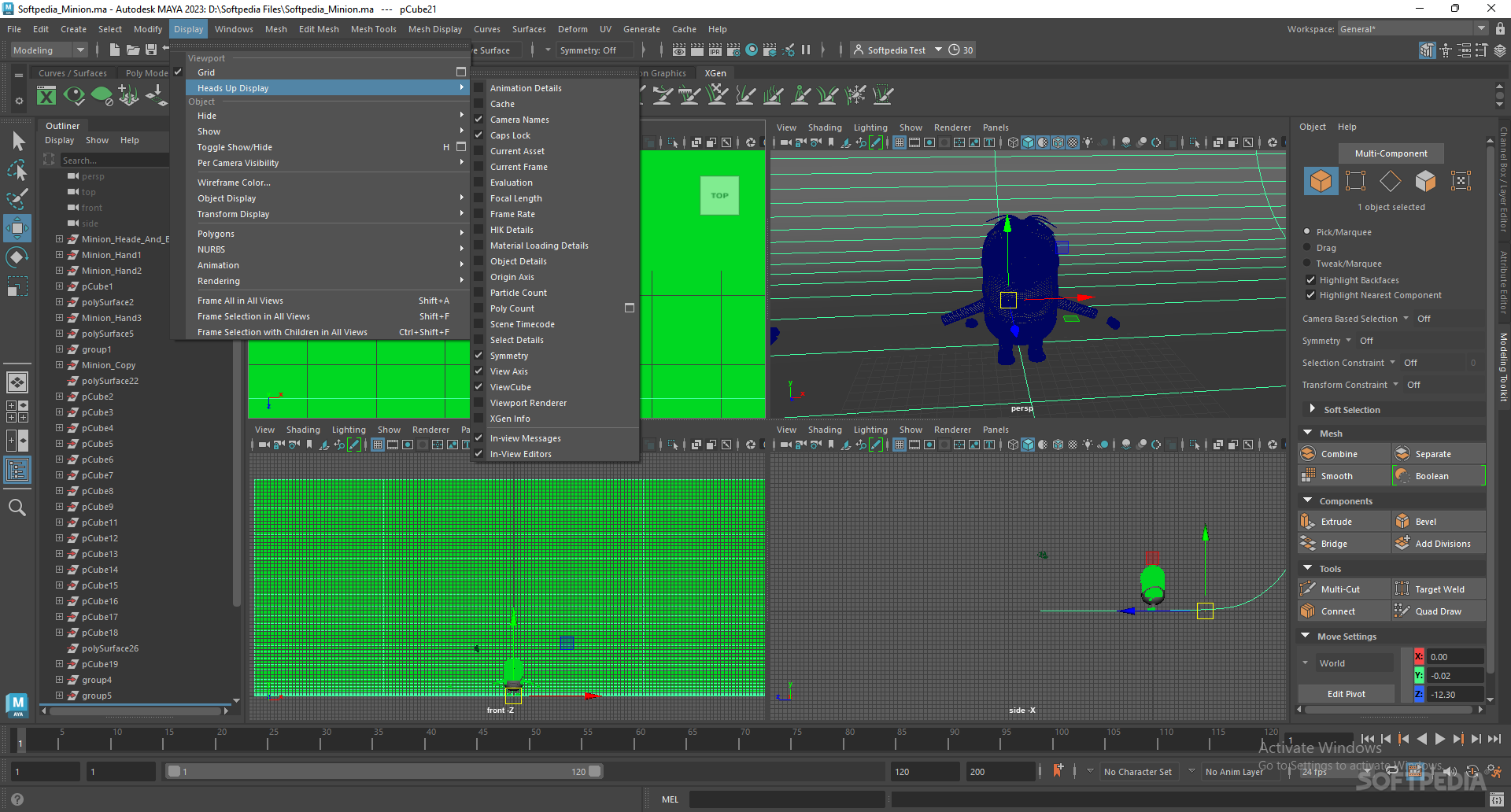Open the Mesh Tools menu
Viewport: 1511px width, 812px height.
click(x=373, y=29)
